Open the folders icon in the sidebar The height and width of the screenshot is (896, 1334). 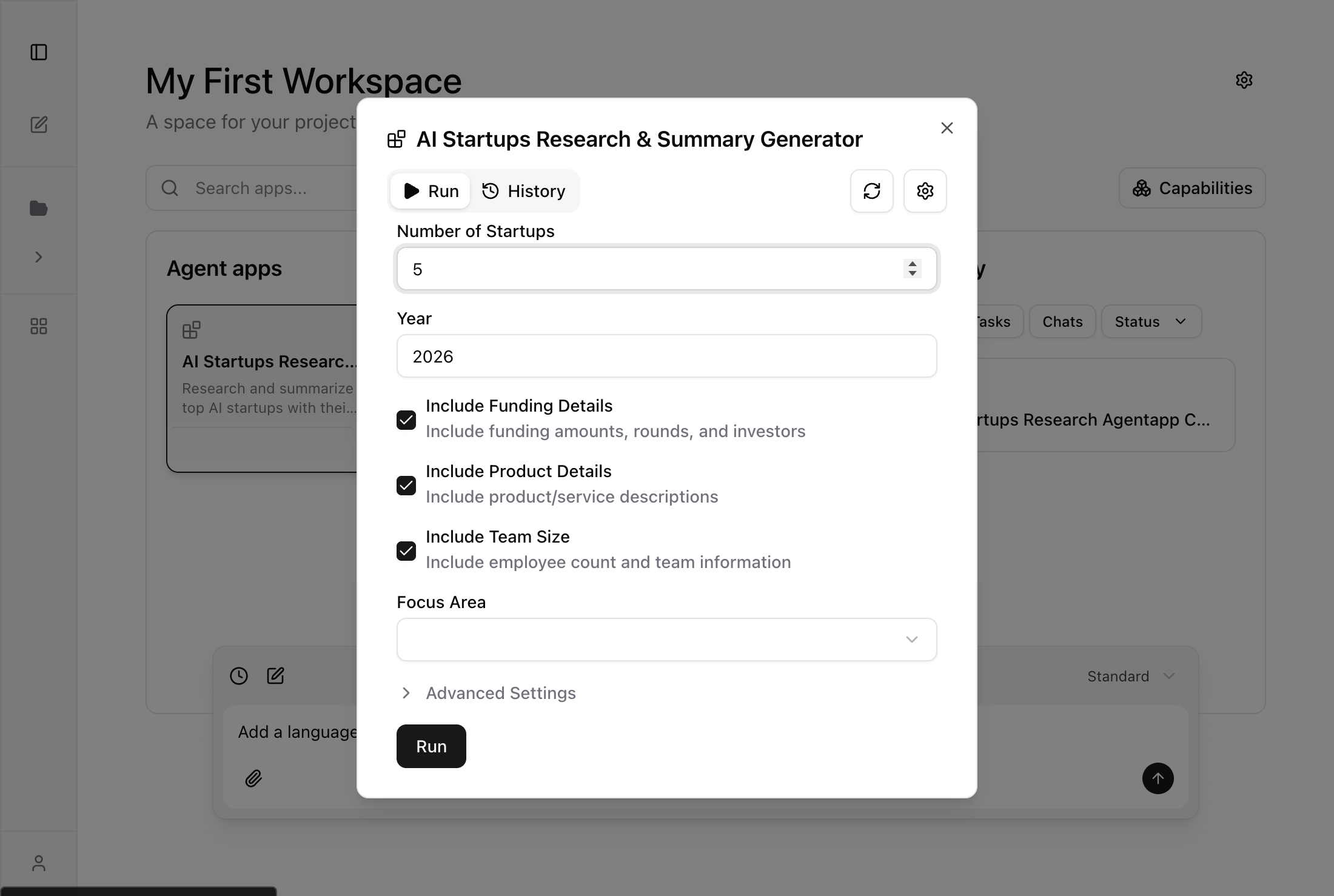[x=39, y=209]
